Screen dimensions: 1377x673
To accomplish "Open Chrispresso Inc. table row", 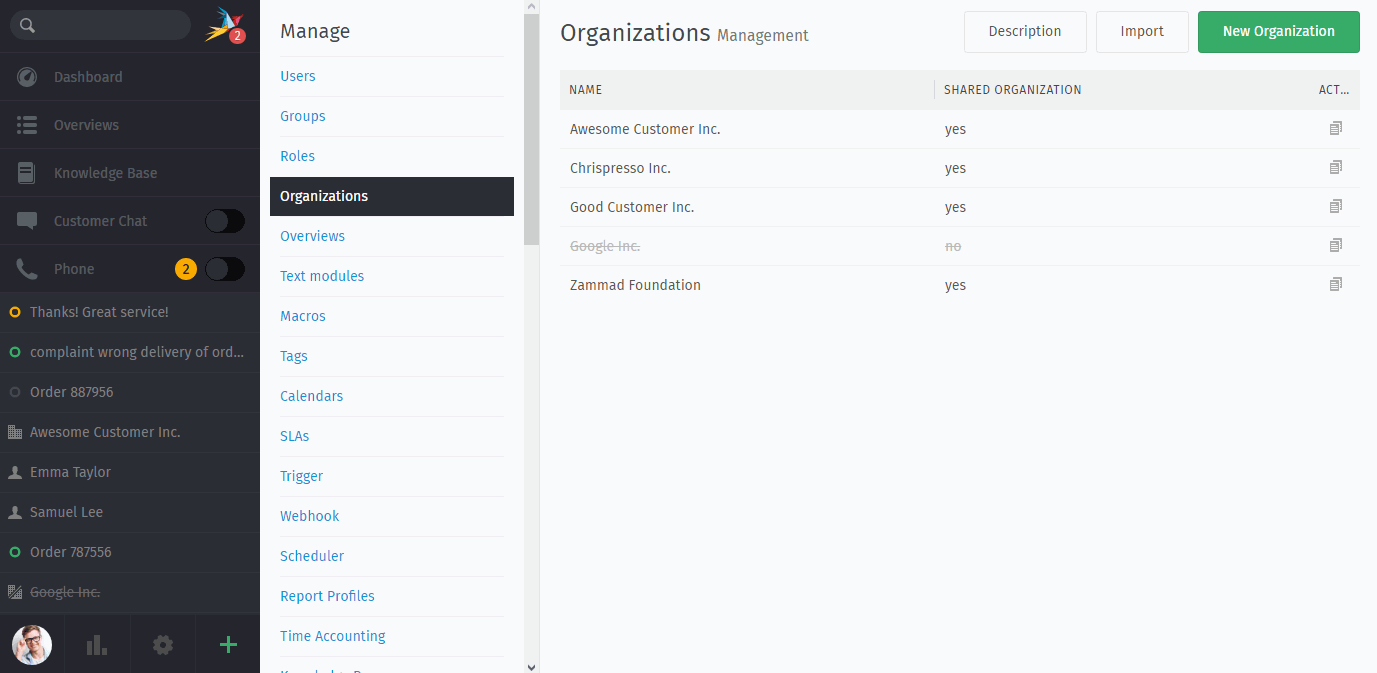I will pyautogui.click(x=960, y=168).
